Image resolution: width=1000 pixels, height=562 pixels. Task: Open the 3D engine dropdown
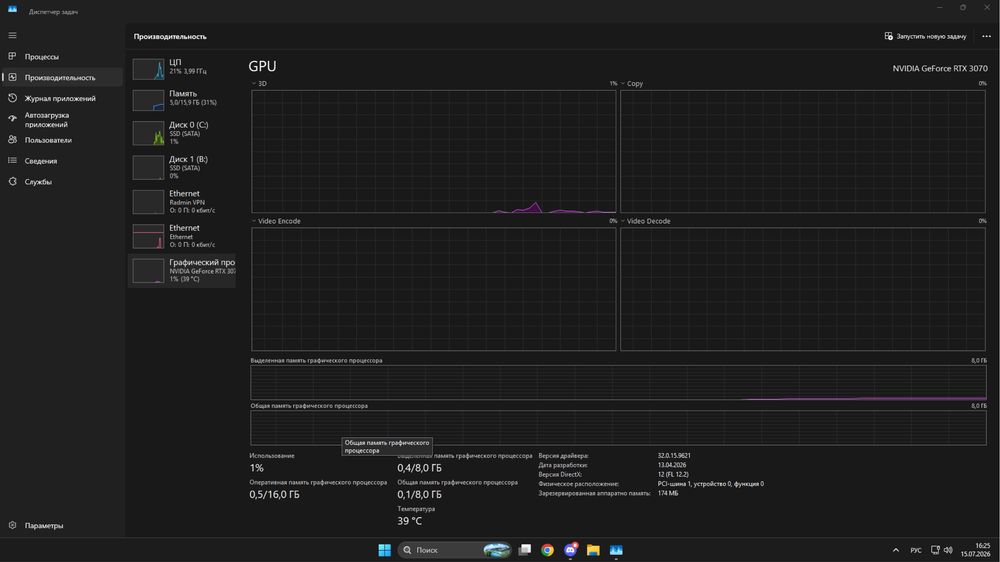(259, 84)
